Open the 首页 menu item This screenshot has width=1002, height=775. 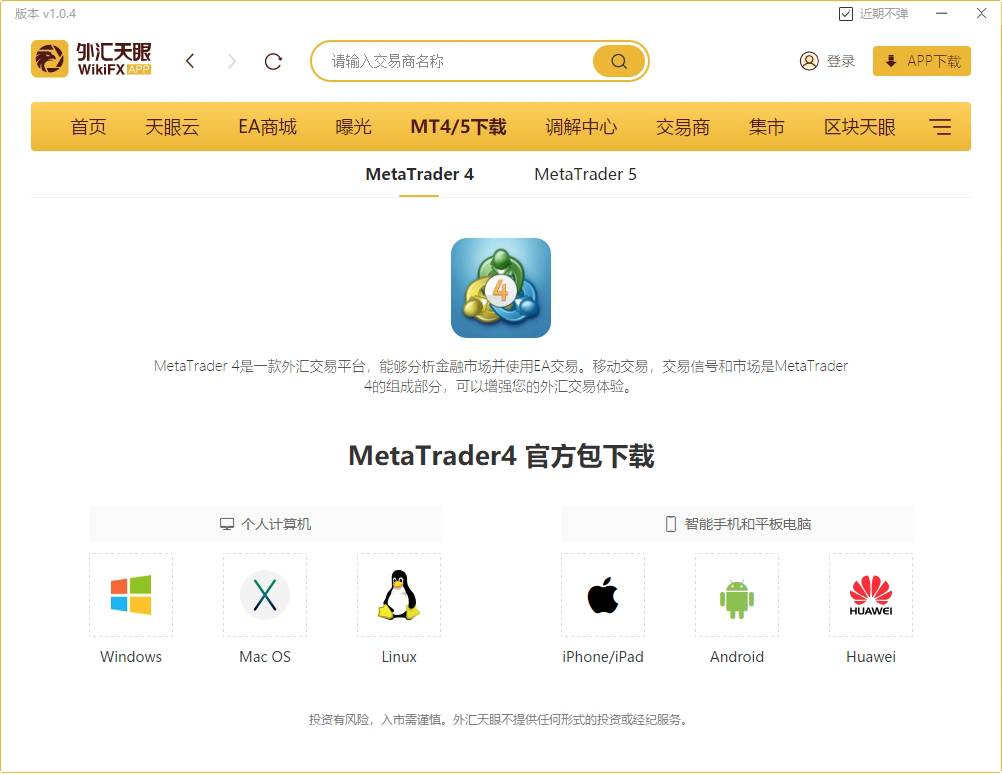click(88, 127)
